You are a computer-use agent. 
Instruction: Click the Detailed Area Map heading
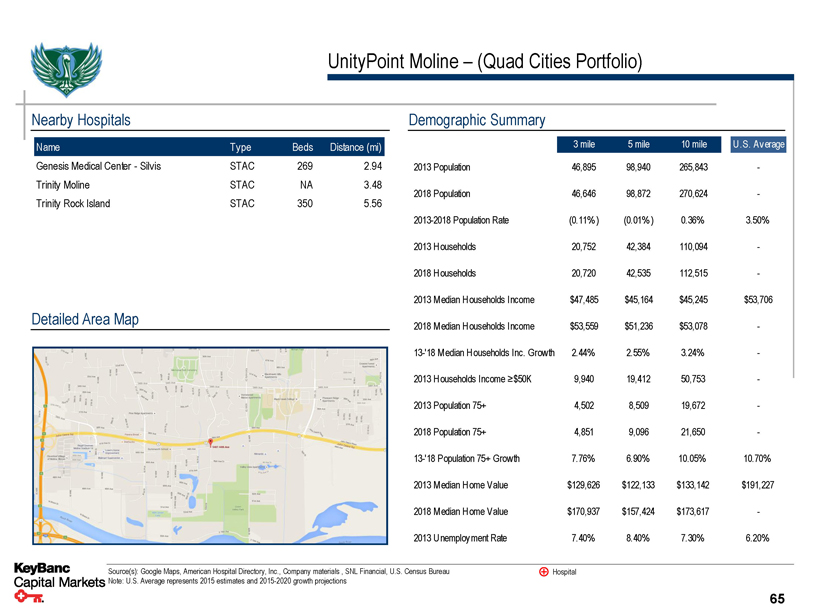pos(85,319)
